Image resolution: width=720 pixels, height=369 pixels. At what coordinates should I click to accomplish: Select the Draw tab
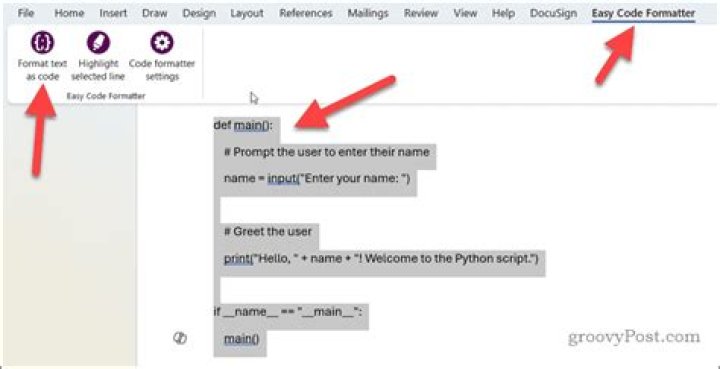click(x=154, y=13)
